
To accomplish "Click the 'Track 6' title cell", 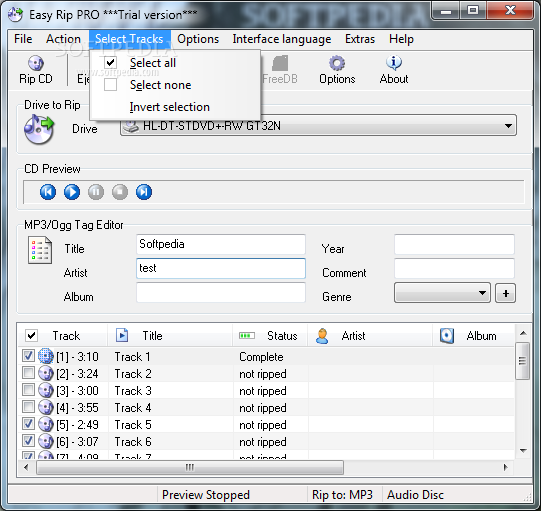I will pos(133,442).
